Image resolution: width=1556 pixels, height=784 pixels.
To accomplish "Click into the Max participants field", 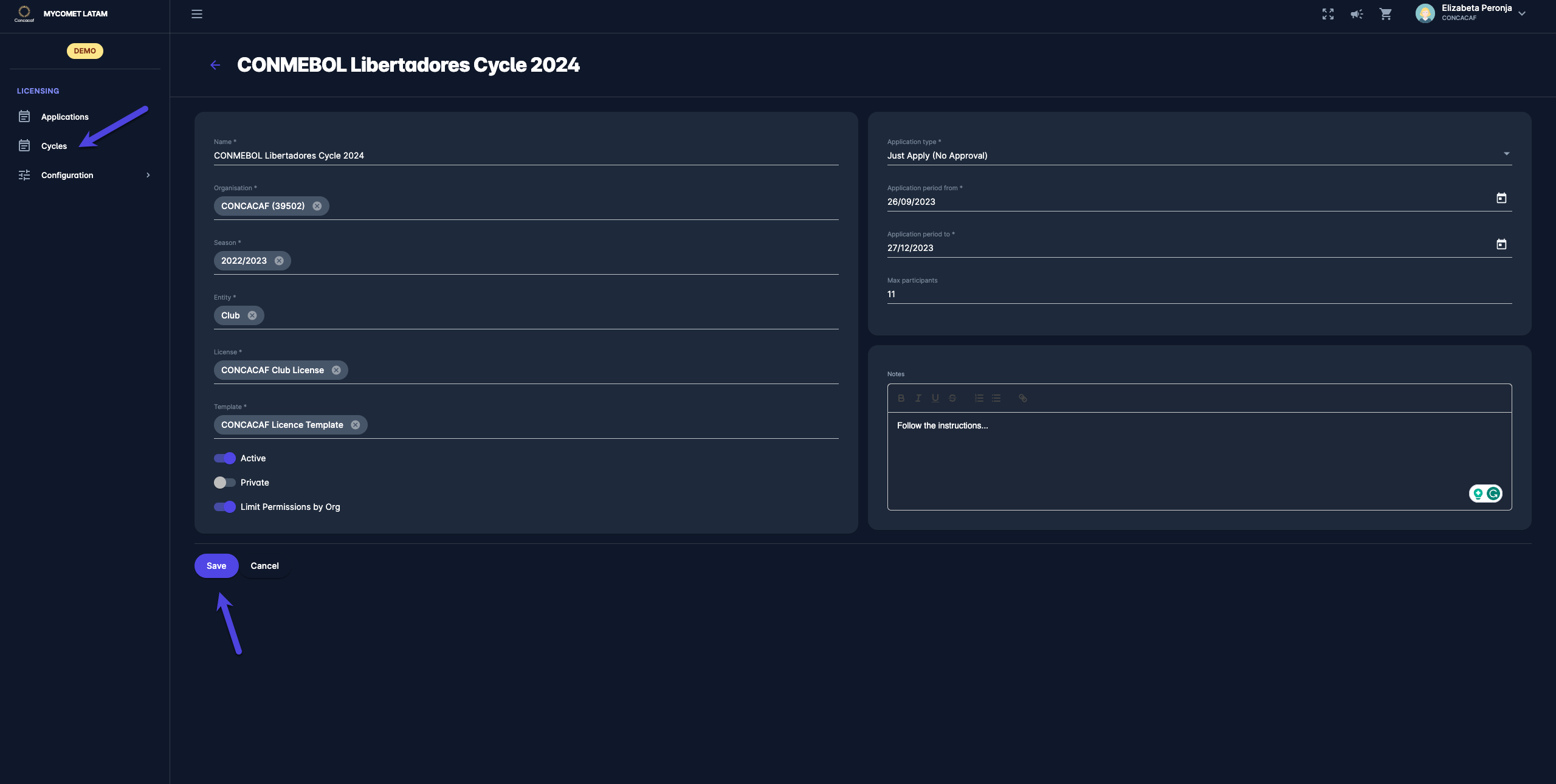I will click(1199, 294).
